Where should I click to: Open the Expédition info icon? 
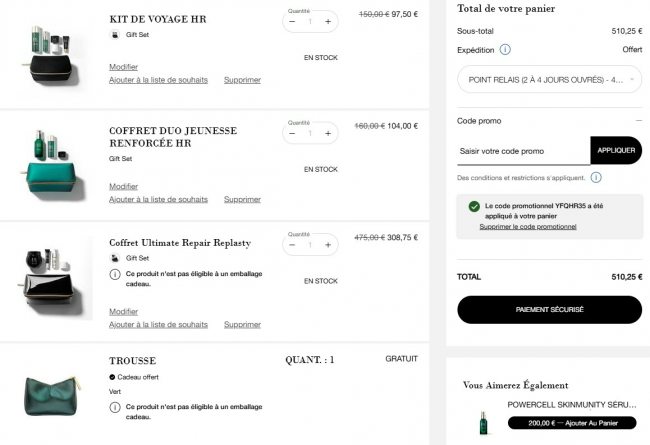point(505,50)
